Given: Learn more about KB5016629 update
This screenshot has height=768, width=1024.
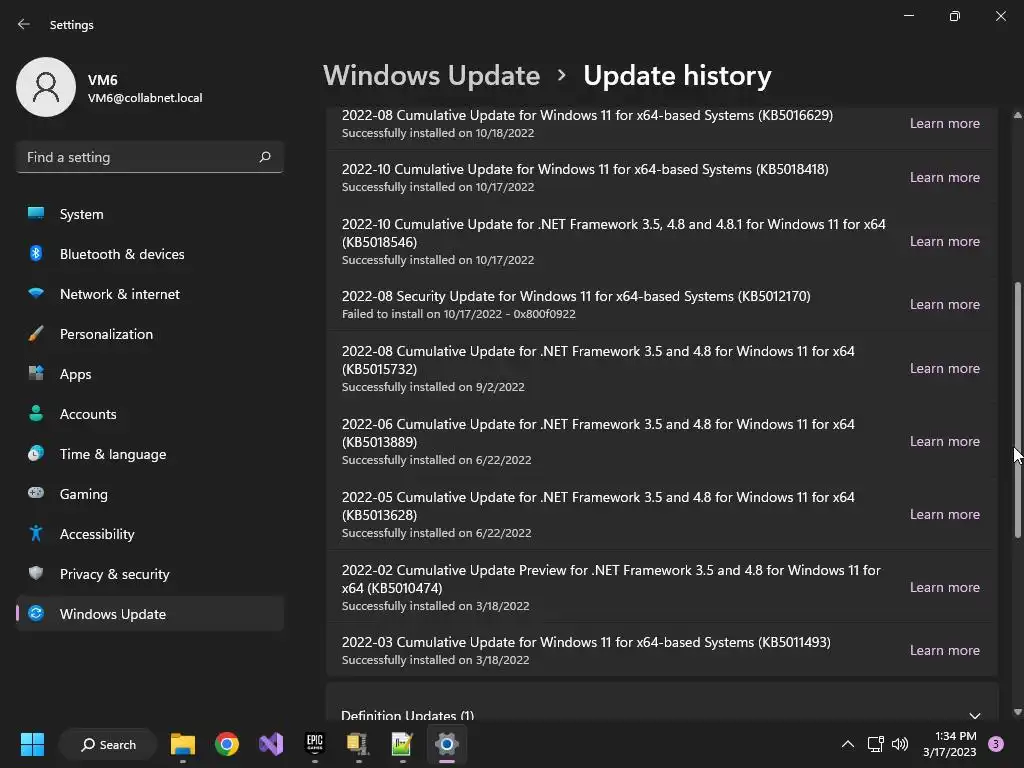Looking at the screenshot, I should (x=944, y=123).
